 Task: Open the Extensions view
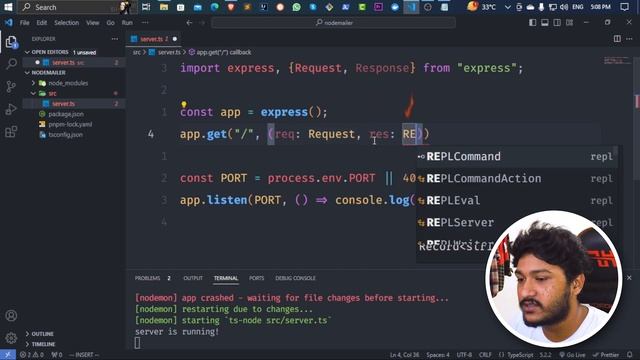pos(11,131)
